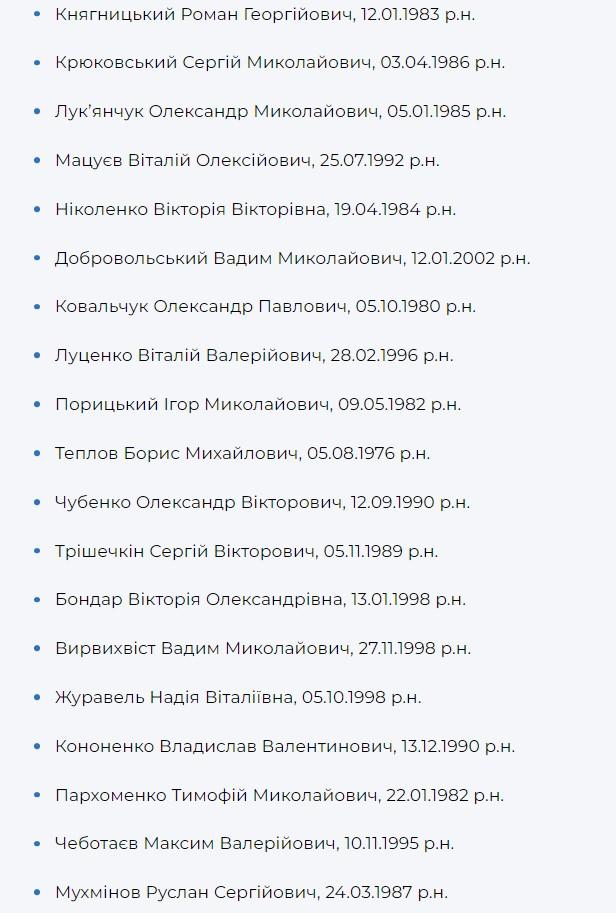The height and width of the screenshot is (913, 616).
Task: Click the name Порицький Ігор Миколайович
Action: [x=193, y=404]
